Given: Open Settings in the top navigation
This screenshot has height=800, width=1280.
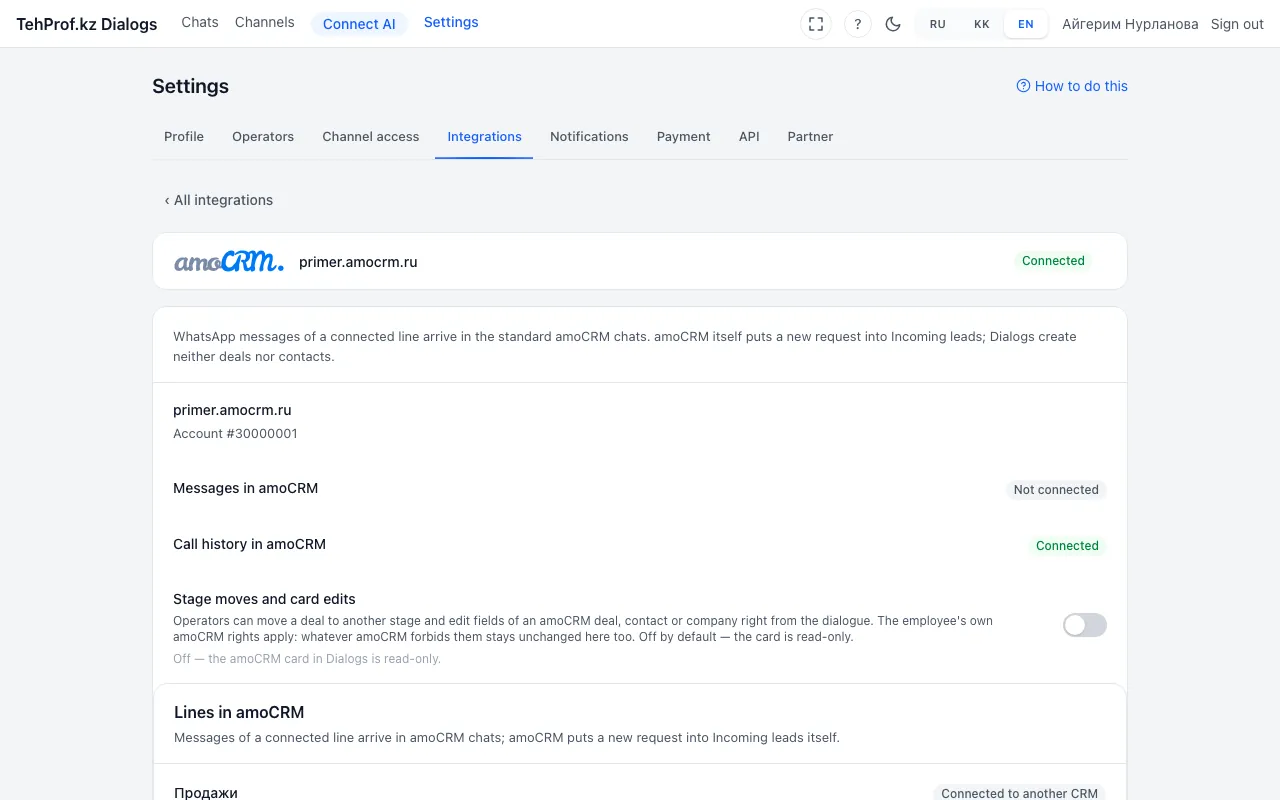Looking at the screenshot, I should tap(451, 22).
